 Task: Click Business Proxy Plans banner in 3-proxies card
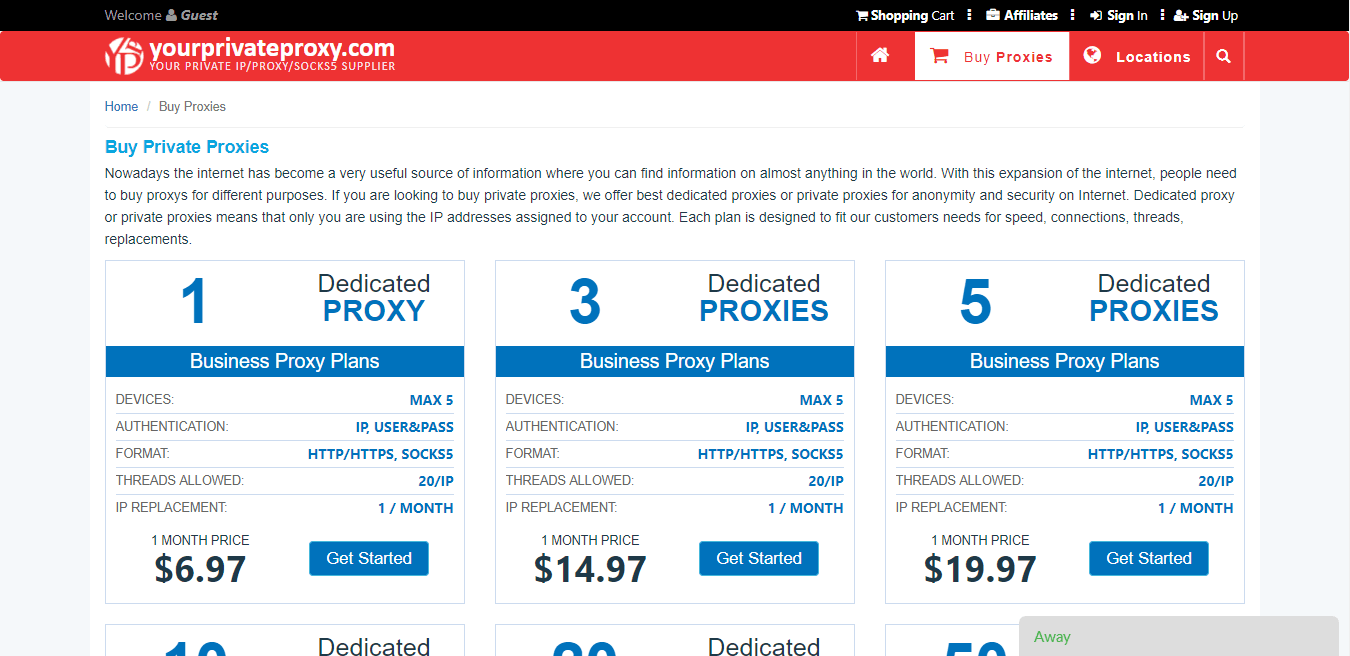[675, 361]
